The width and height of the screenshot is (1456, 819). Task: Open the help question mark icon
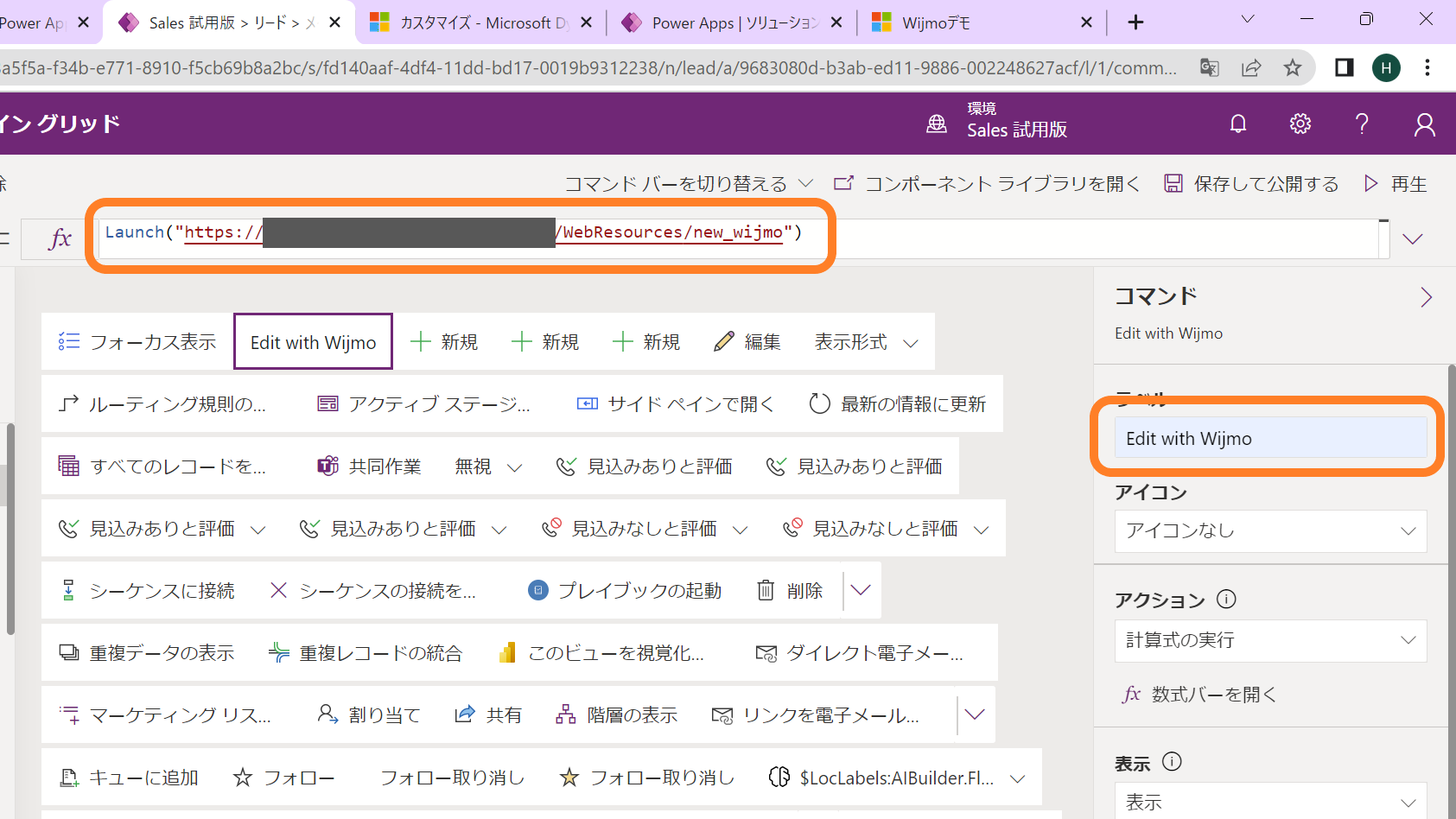(1363, 124)
